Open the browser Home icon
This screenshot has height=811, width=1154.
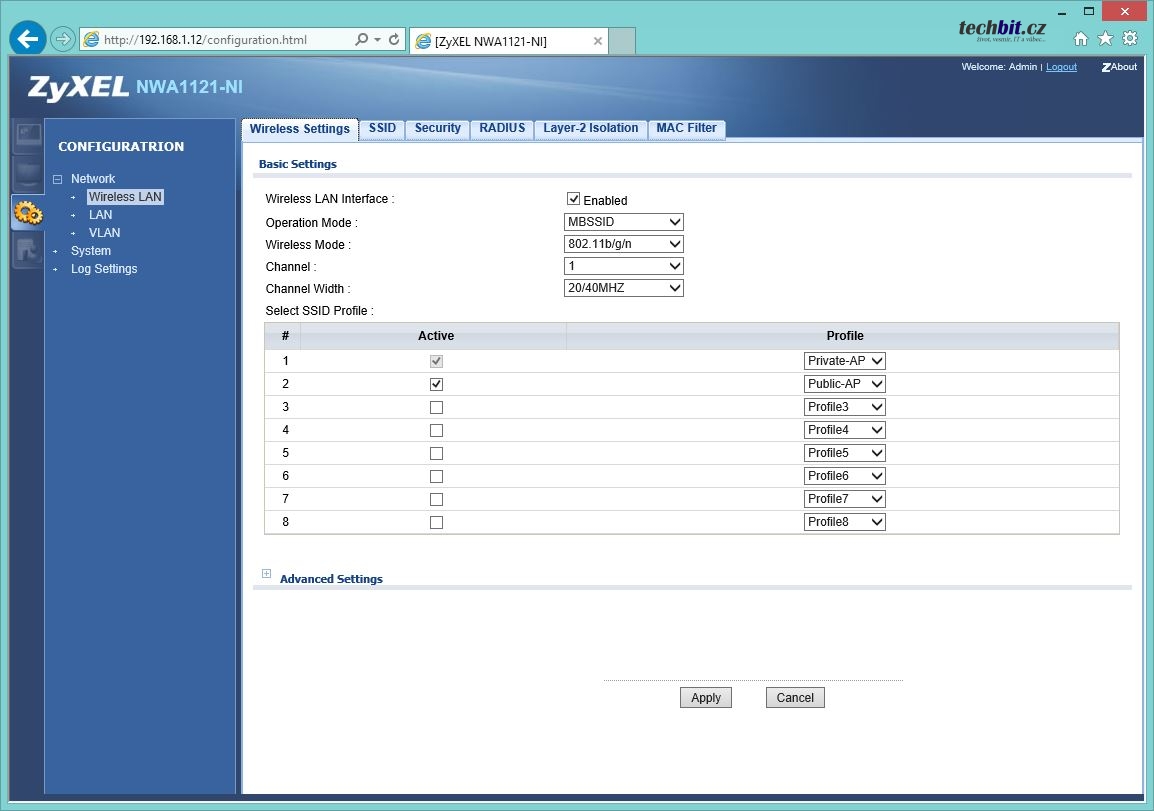[1081, 39]
